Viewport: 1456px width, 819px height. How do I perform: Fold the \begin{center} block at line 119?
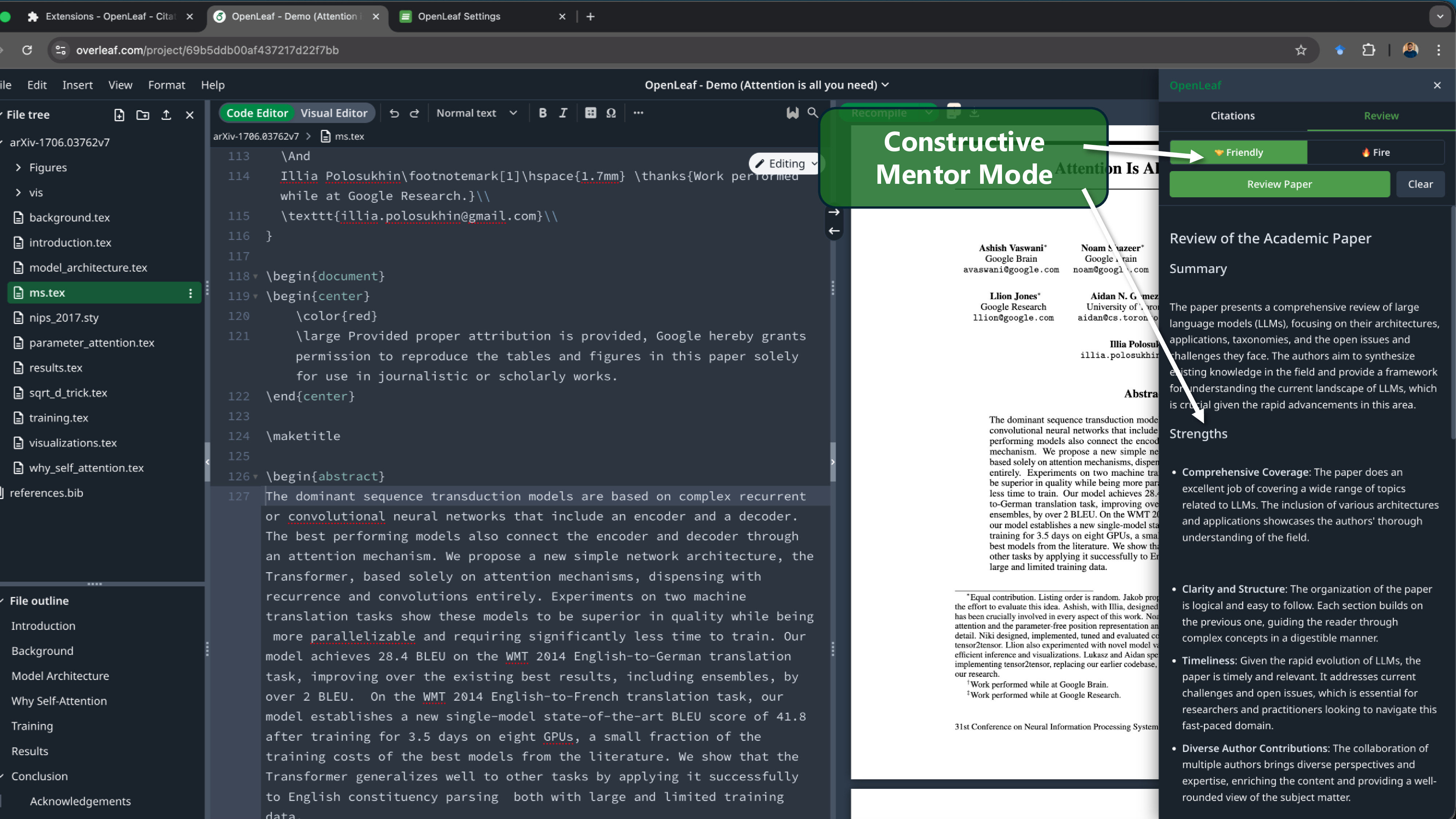256,297
